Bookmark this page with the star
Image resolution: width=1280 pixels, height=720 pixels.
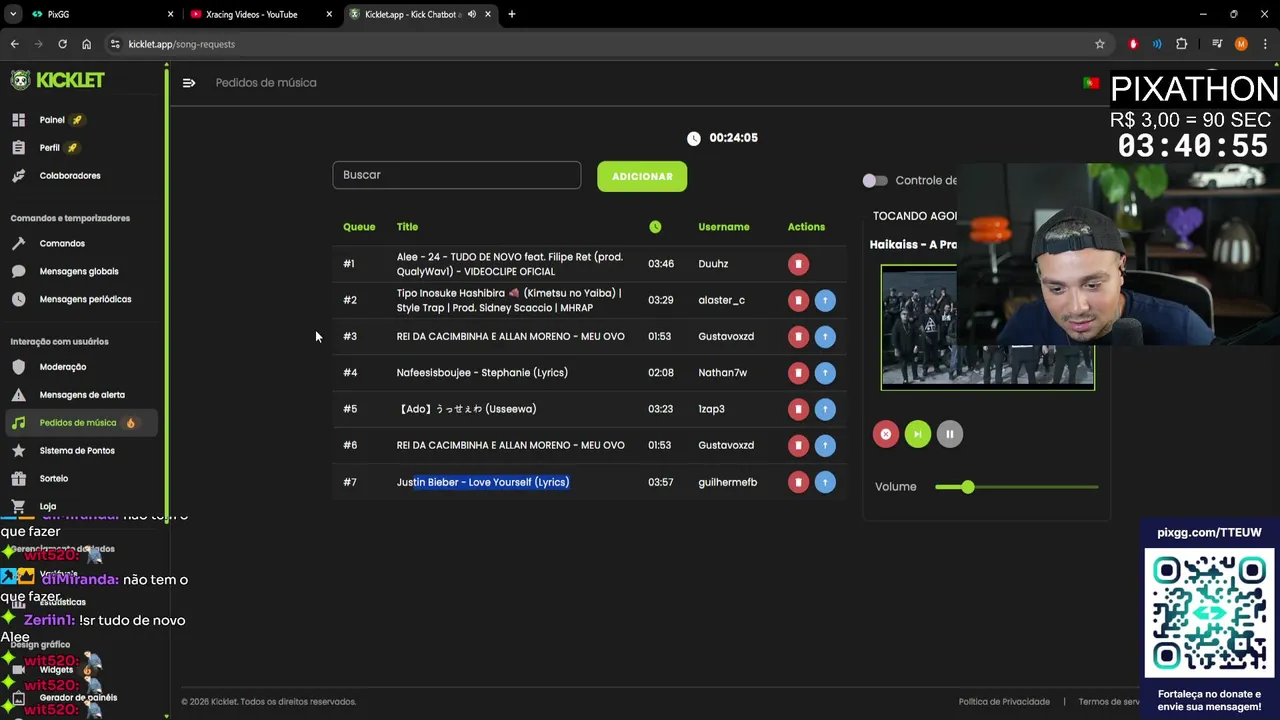[1100, 44]
